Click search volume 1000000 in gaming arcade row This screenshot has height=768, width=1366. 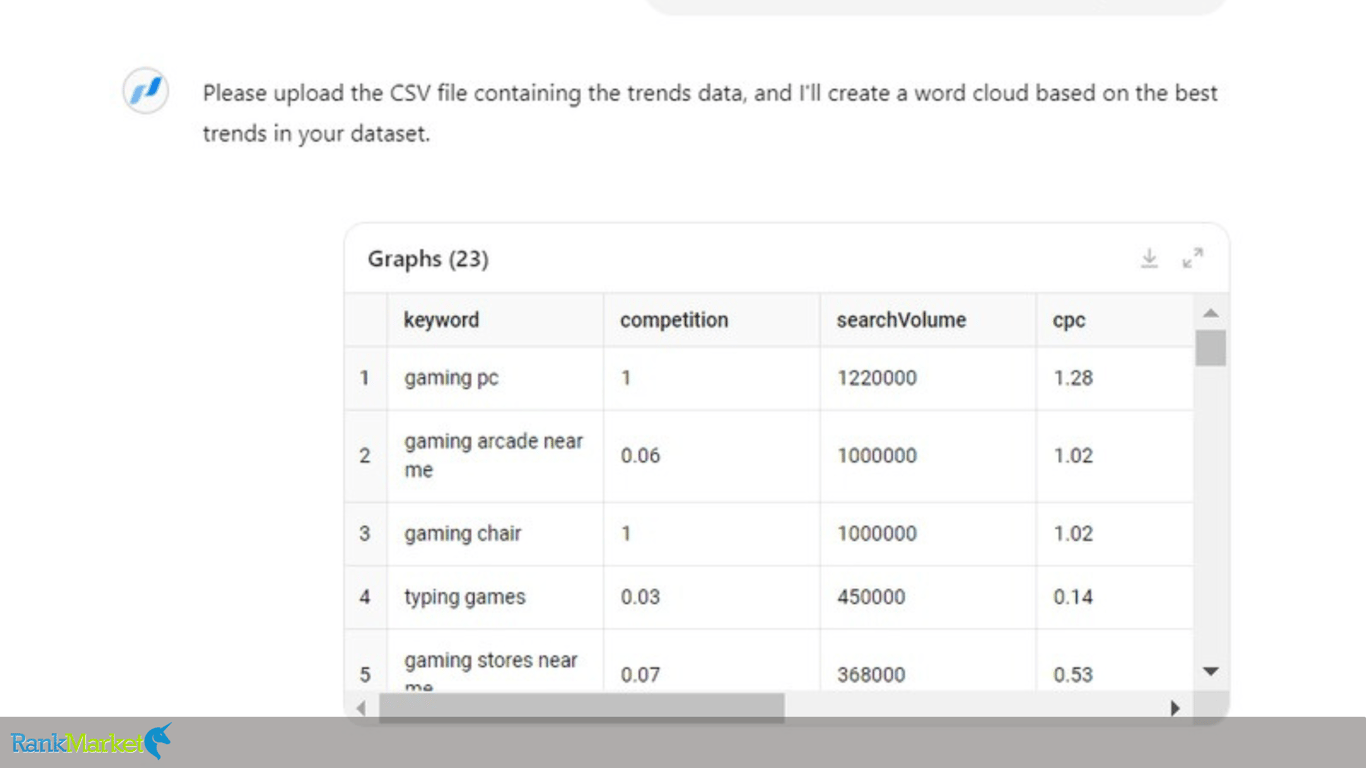pyautogui.click(x=928, y=456)
